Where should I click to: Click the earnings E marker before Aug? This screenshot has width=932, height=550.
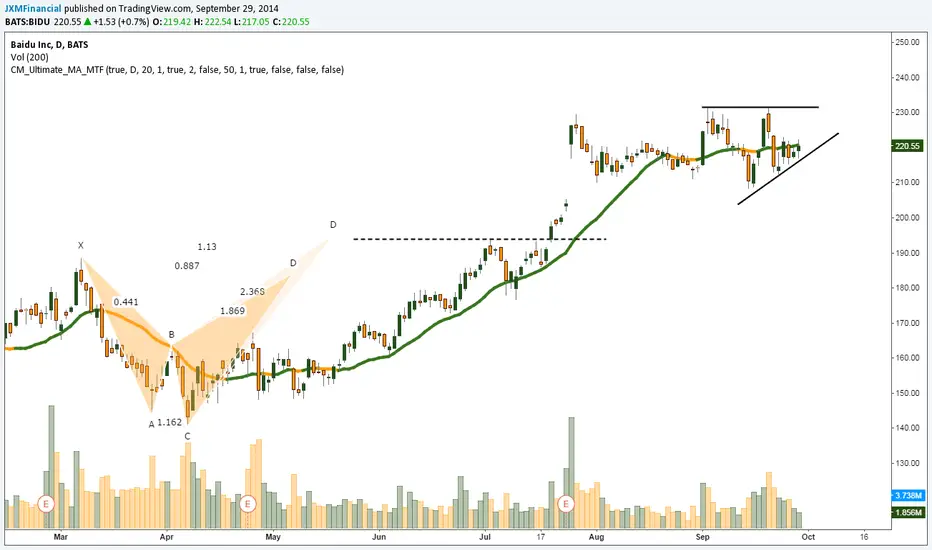pos(565,504)
